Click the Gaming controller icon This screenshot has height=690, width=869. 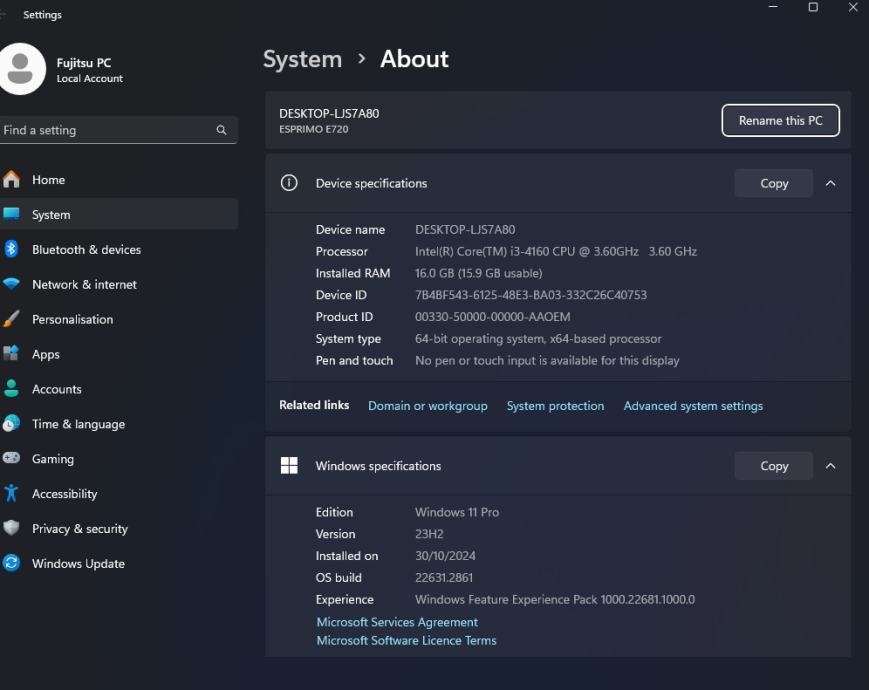[x=12, y=459]
